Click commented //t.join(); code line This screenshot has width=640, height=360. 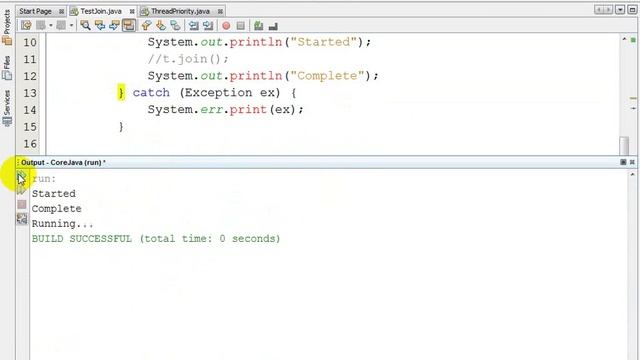(x=188, y=59)
